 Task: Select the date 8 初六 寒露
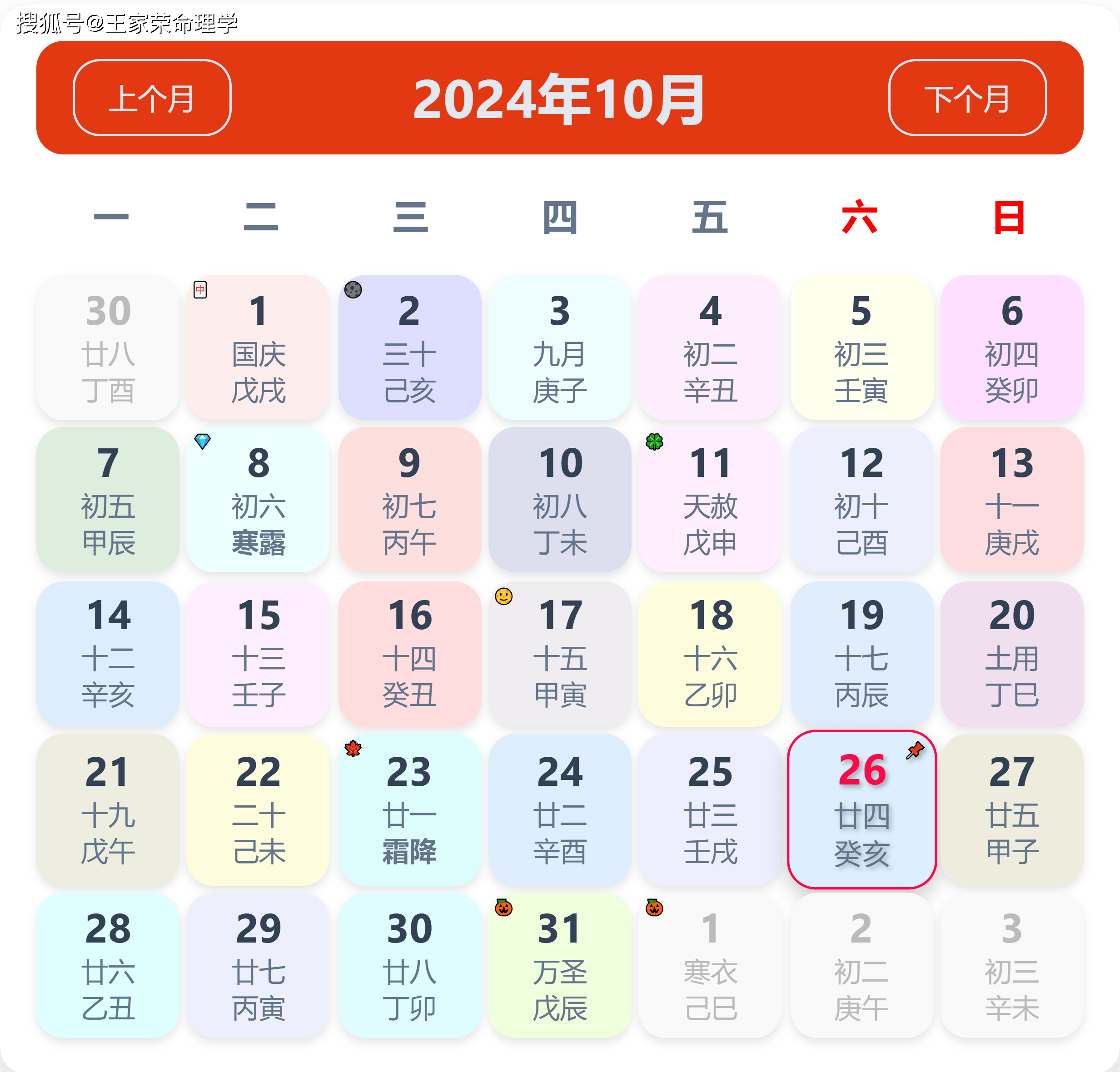258,500
